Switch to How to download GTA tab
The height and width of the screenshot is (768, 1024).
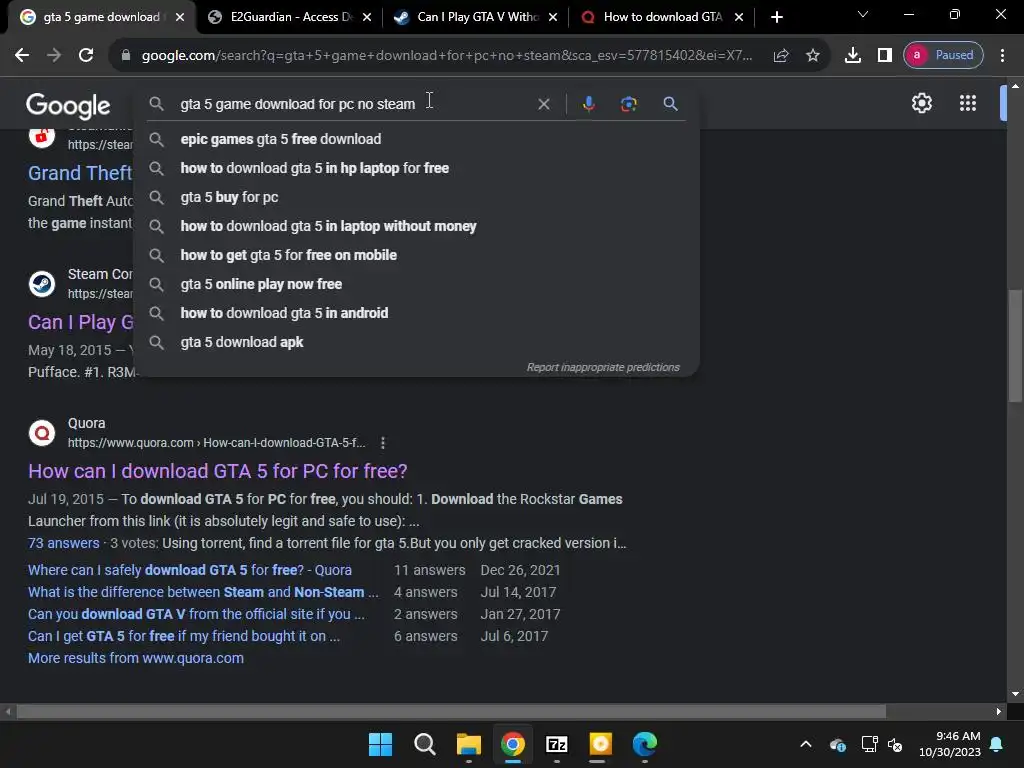point(654,18)
